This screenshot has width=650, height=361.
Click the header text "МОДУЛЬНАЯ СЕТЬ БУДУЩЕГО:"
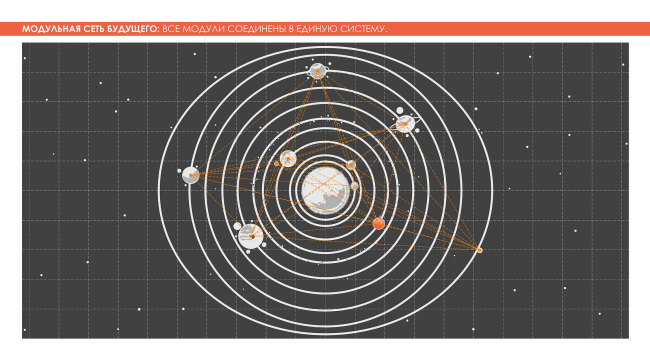click(91, 29)
